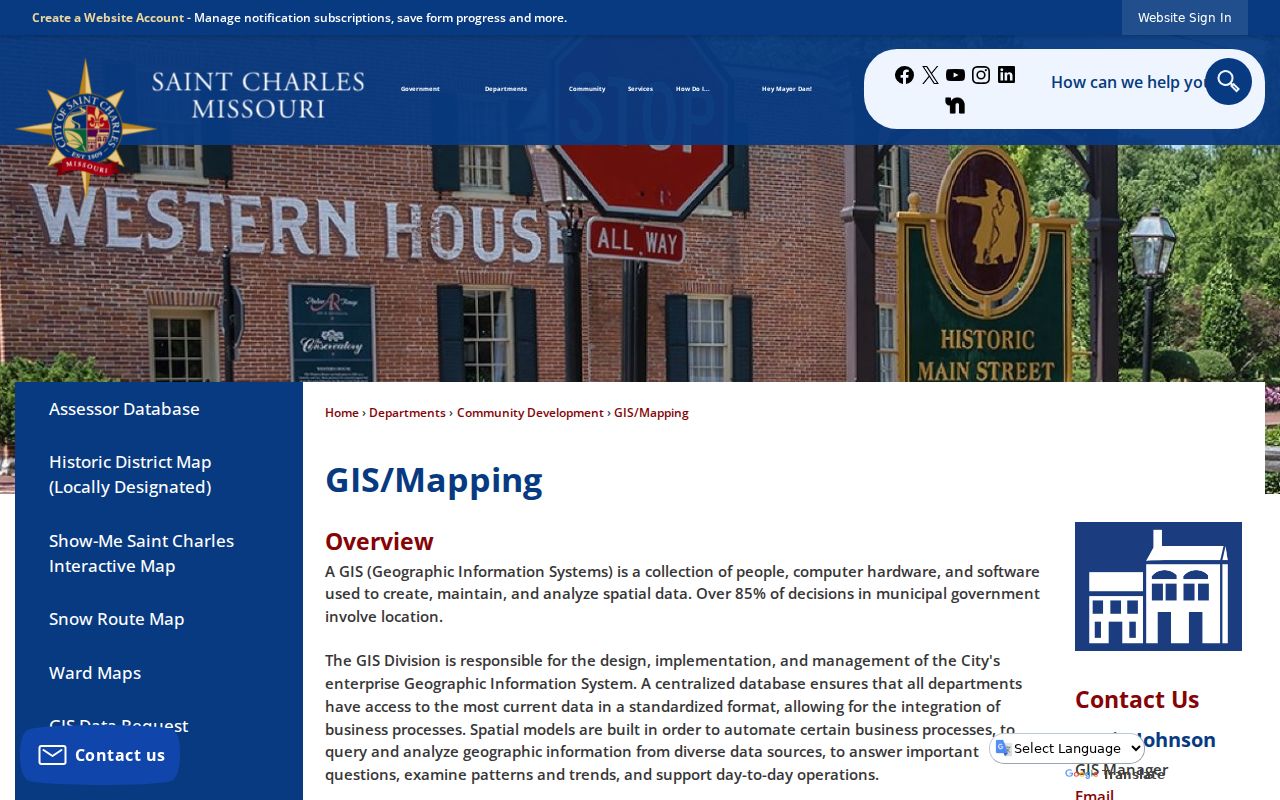Go to Home in the breadcrumb
This screenshot has width=1280, height=800.
point(342,413)
